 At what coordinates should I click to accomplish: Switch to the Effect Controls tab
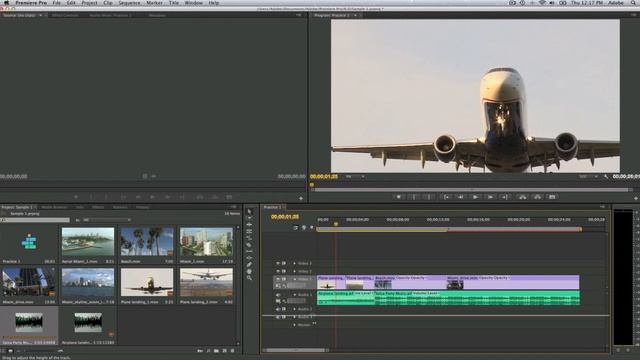click(65, 16)
